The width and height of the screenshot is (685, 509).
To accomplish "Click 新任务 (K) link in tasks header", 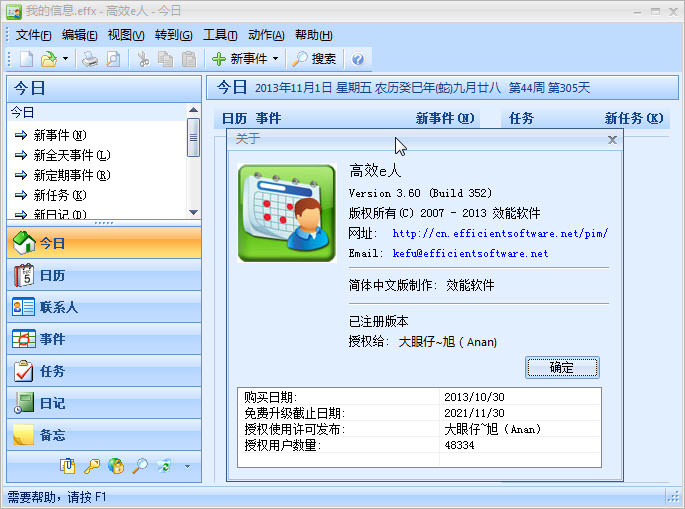I will 634,118.
